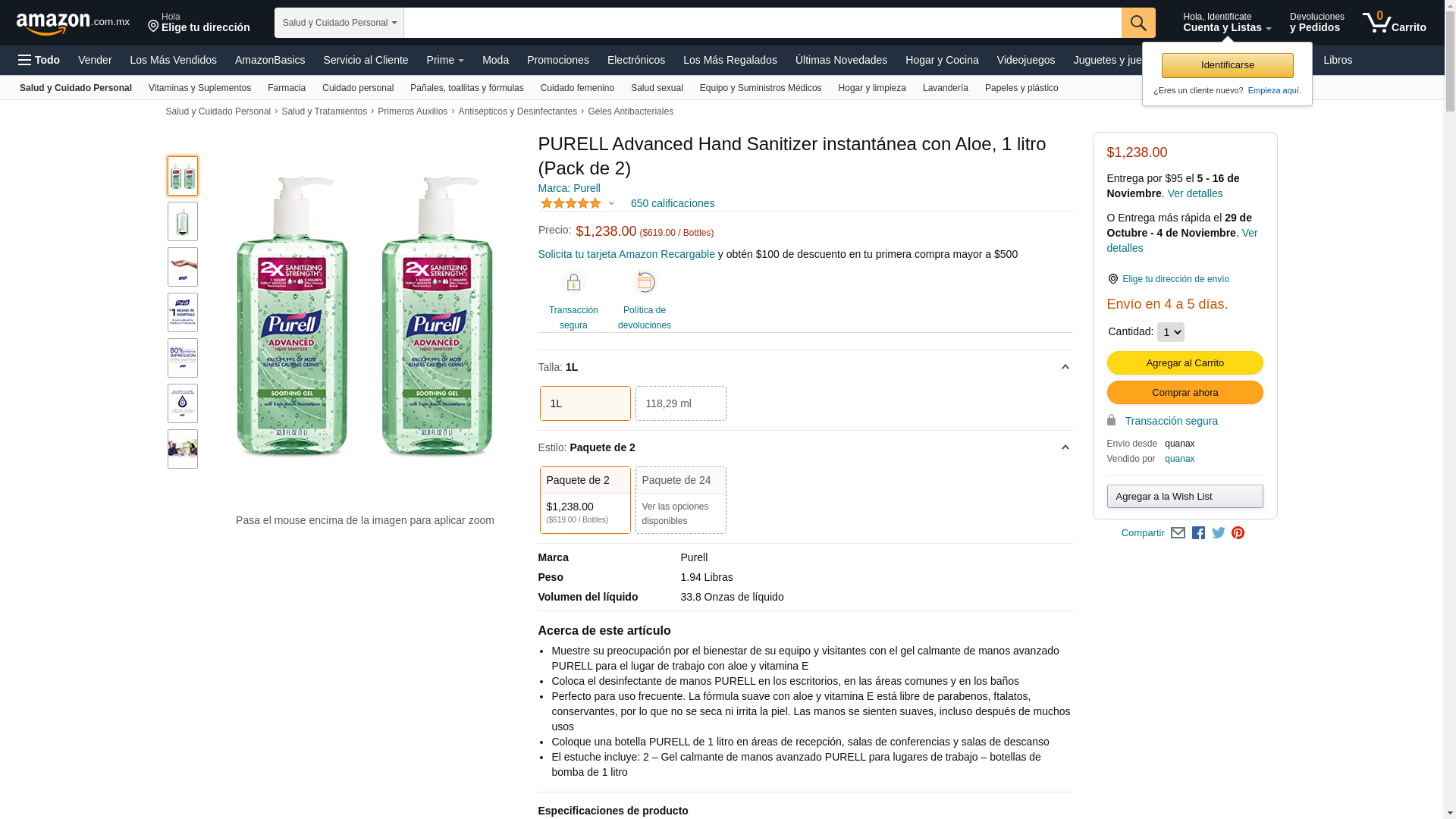1456x819 pixels.
Task: Share product on Twitter icon
Action: coord(1219,533)
